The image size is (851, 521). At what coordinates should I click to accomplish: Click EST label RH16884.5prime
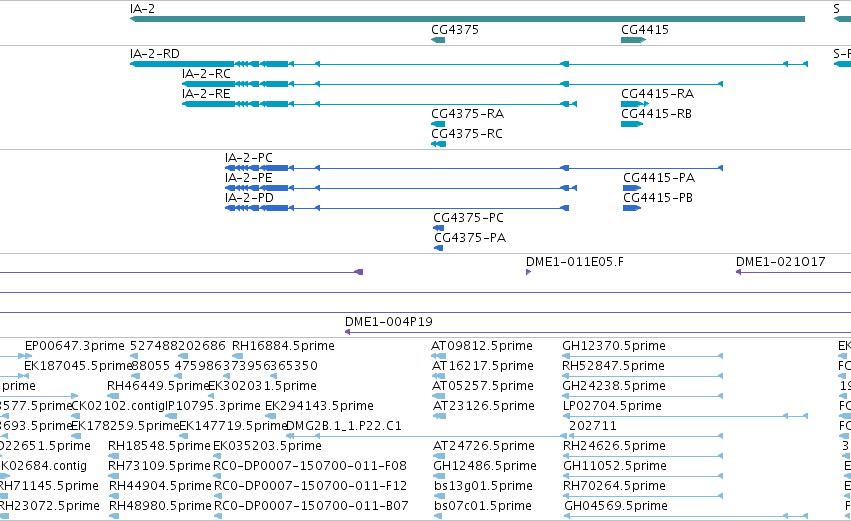tap(283, 346)
